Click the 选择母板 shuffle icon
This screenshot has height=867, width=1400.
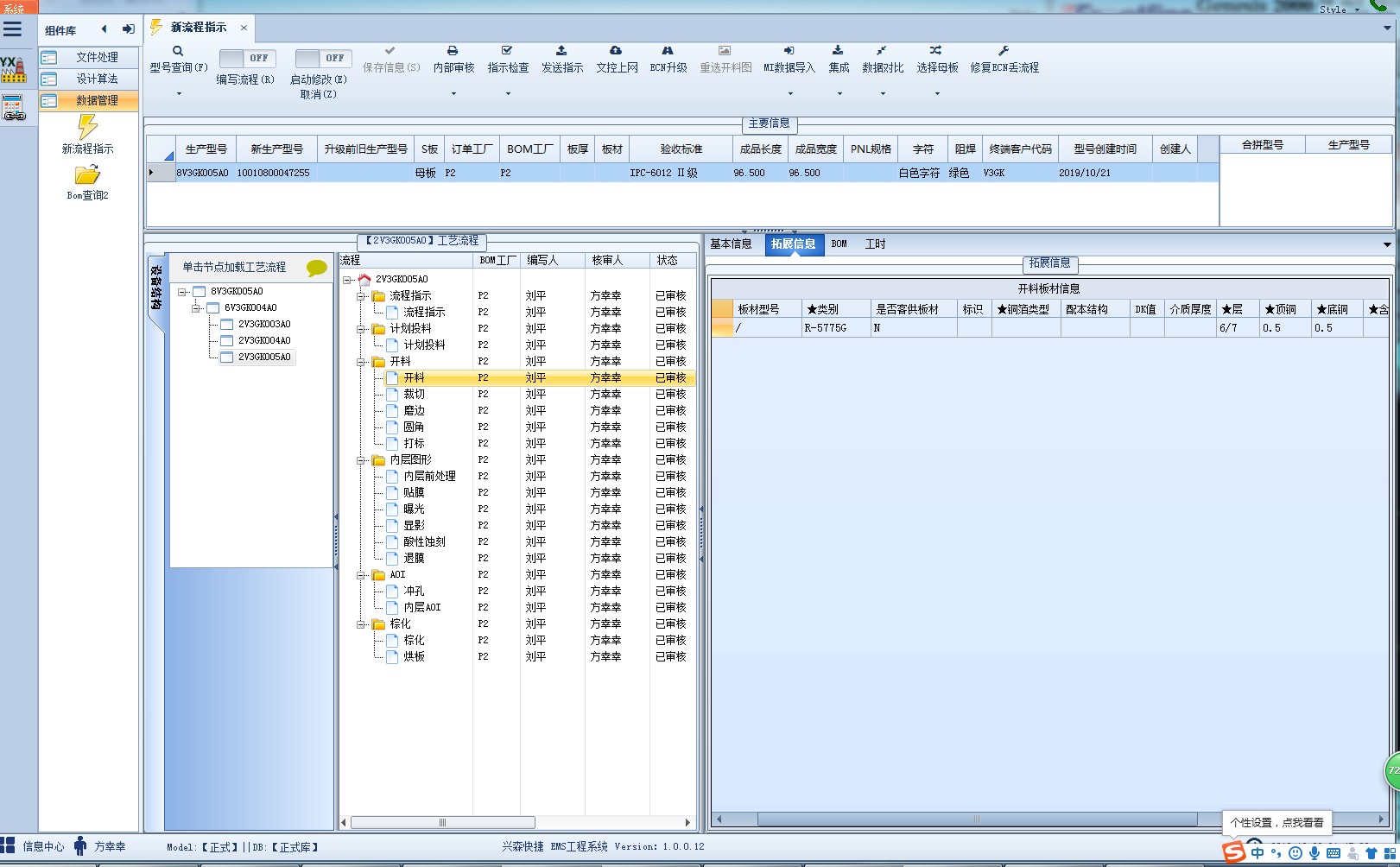click(x=936, y=51)
